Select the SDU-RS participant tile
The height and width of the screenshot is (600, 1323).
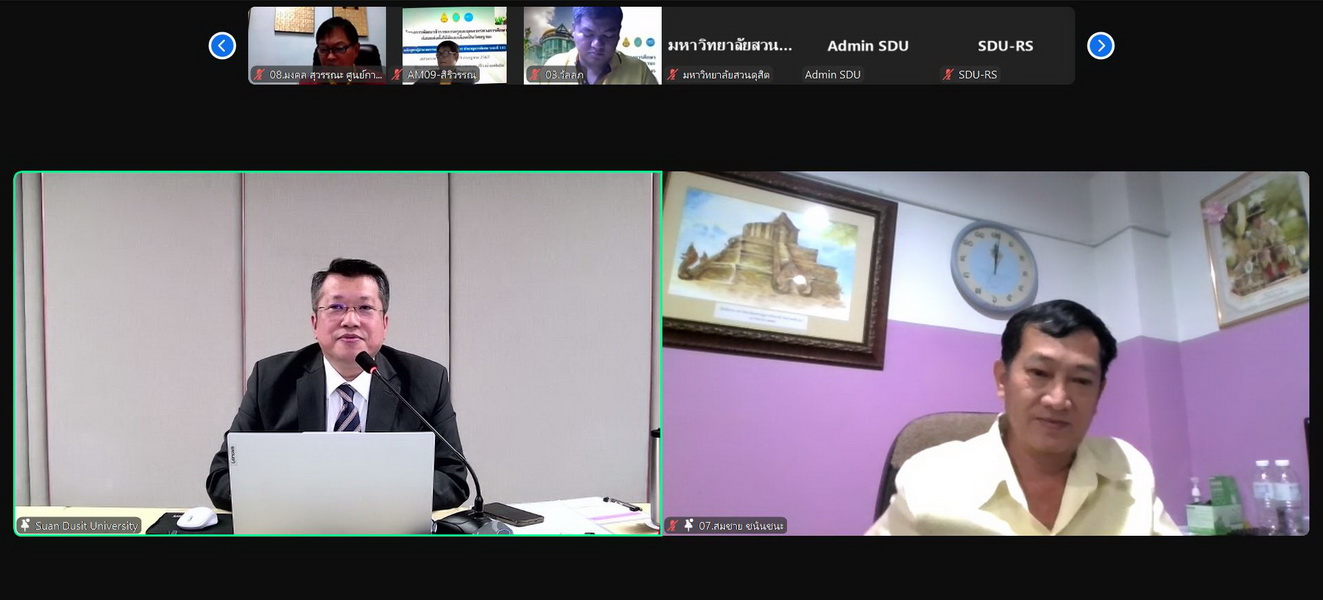1006,46
